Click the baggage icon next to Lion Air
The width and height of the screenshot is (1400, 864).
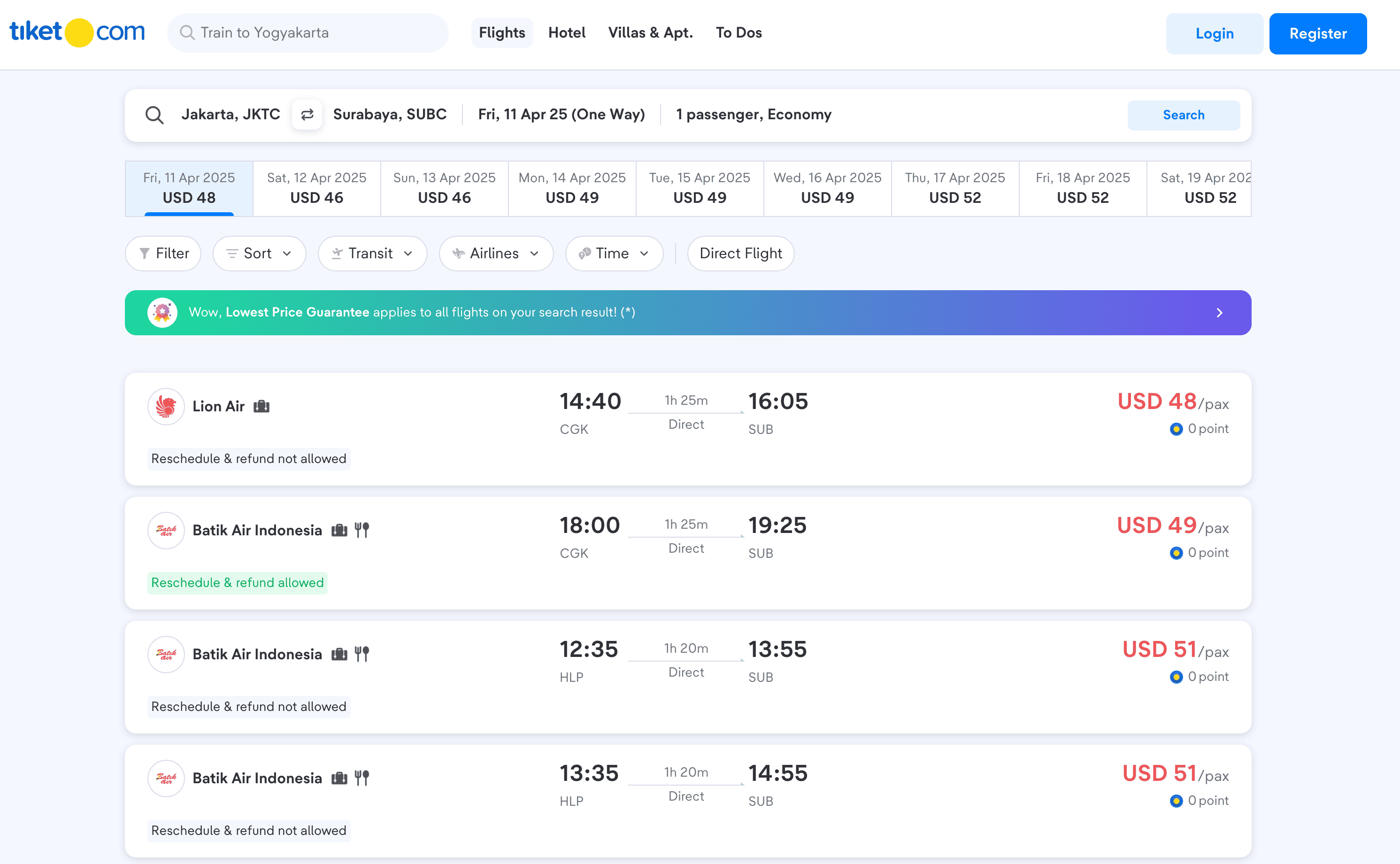point(262,406)
